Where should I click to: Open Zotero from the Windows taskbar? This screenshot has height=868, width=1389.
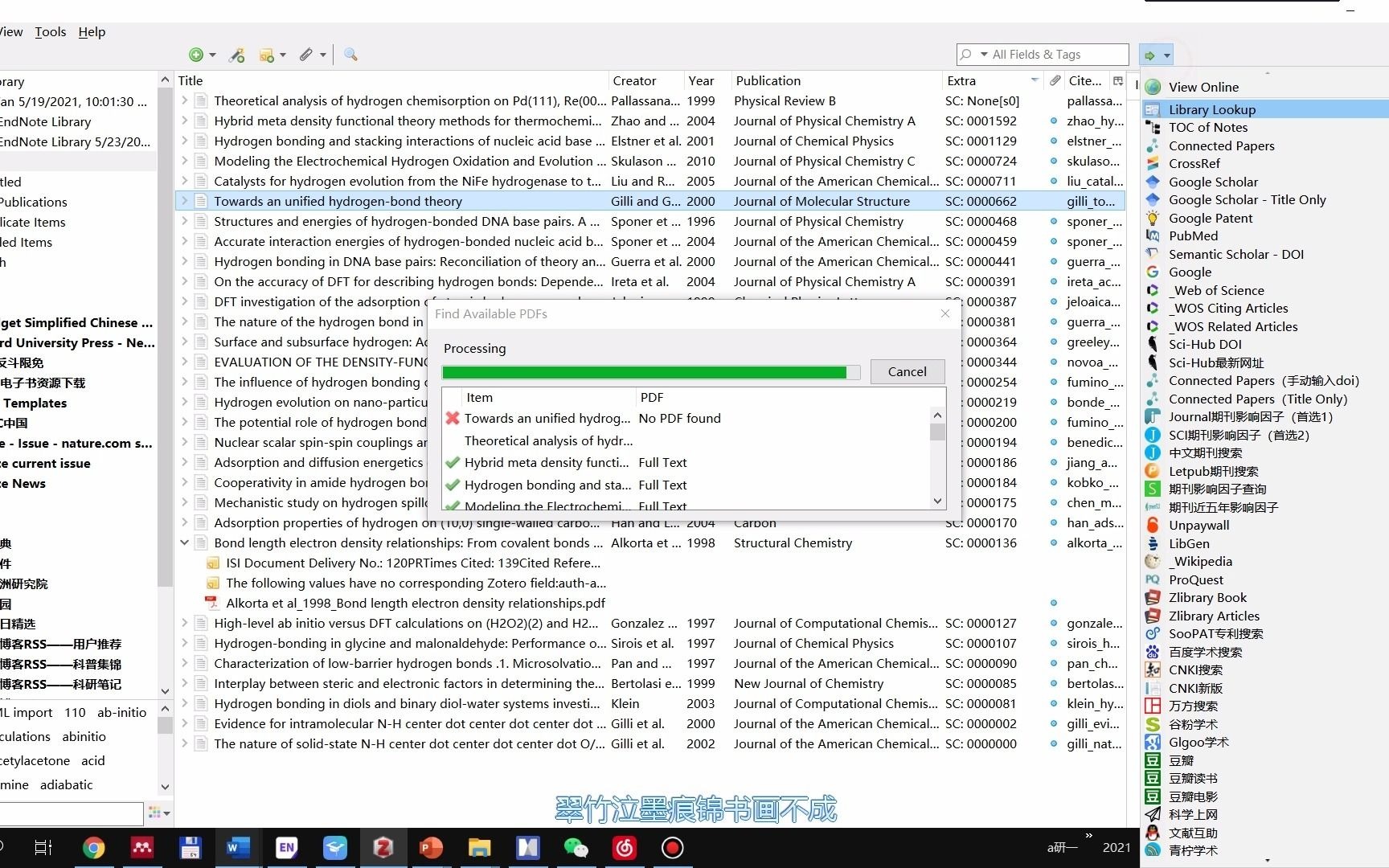(383, 848)
